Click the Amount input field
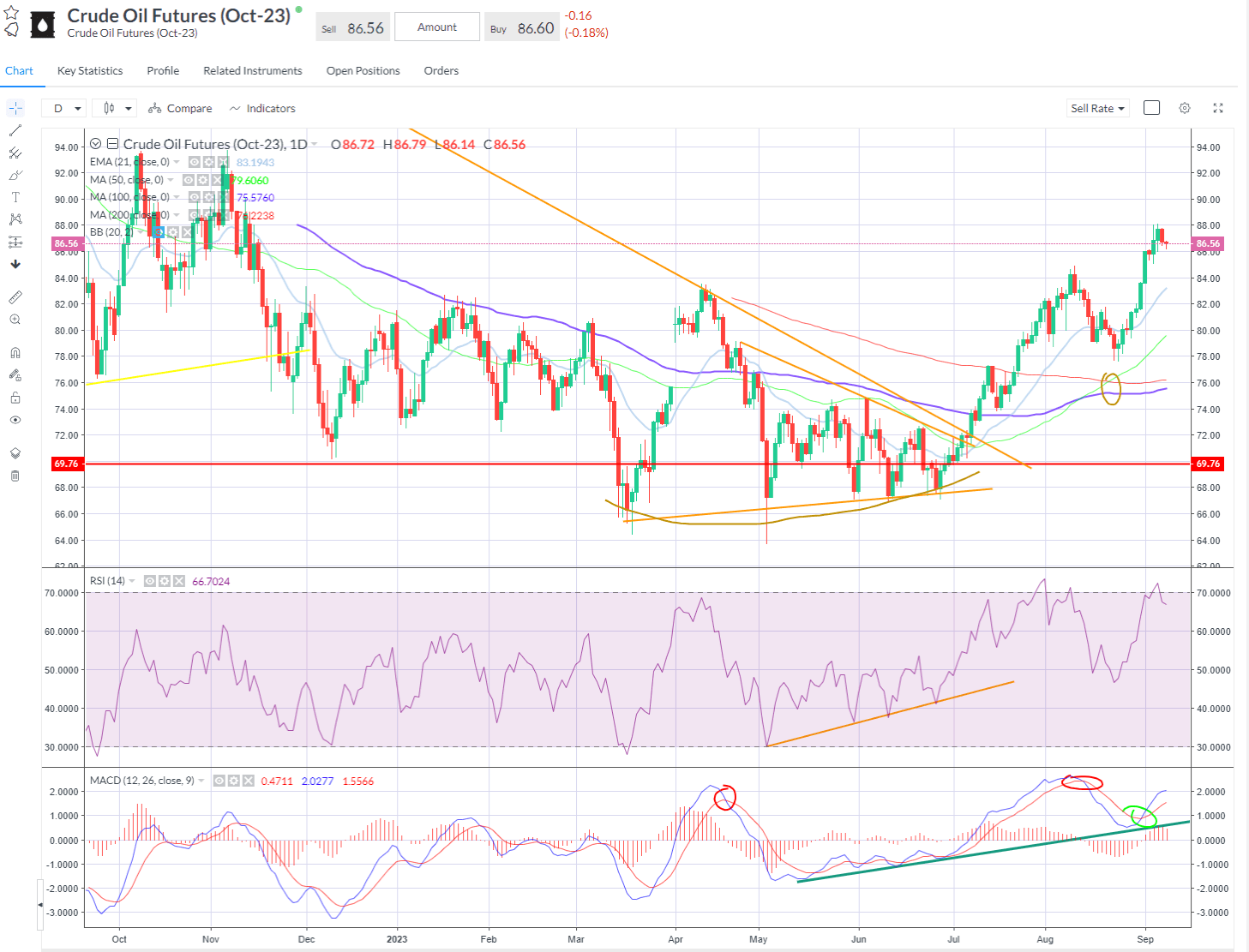 437,27
